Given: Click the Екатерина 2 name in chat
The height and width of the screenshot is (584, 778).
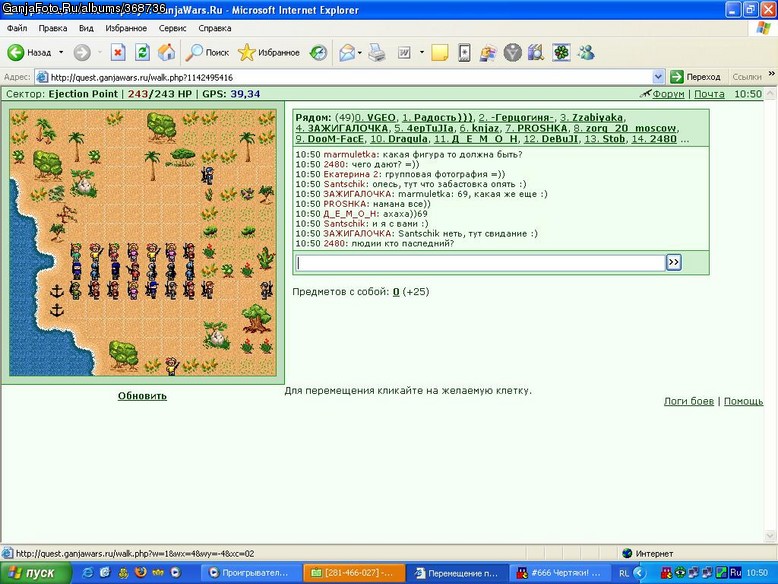Looking at the screenshot, I should pos(353,174).
